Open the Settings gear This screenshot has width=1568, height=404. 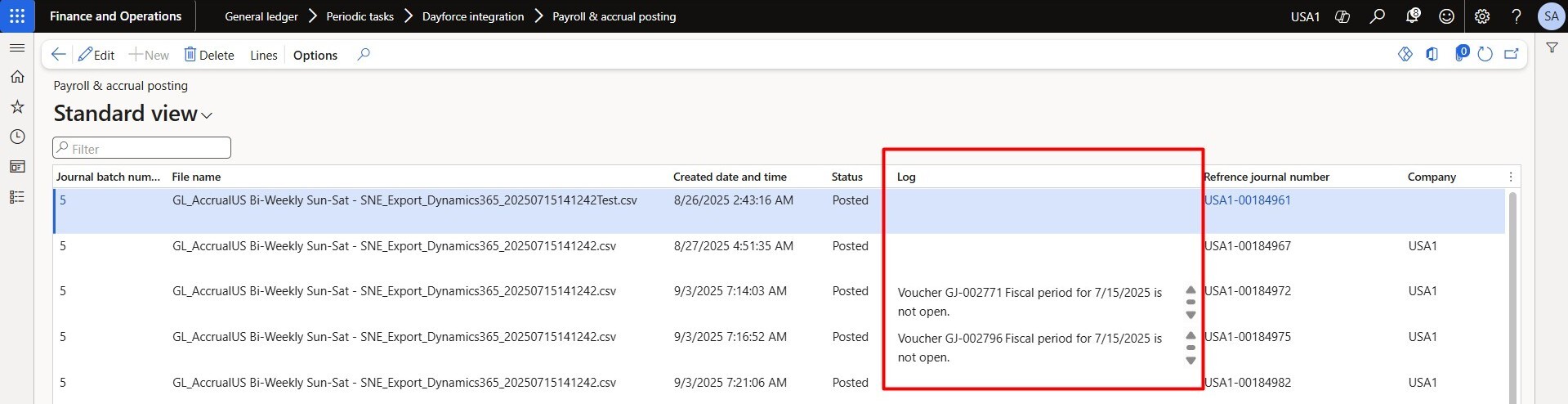pyautogui.click(x=1482, y=16)
